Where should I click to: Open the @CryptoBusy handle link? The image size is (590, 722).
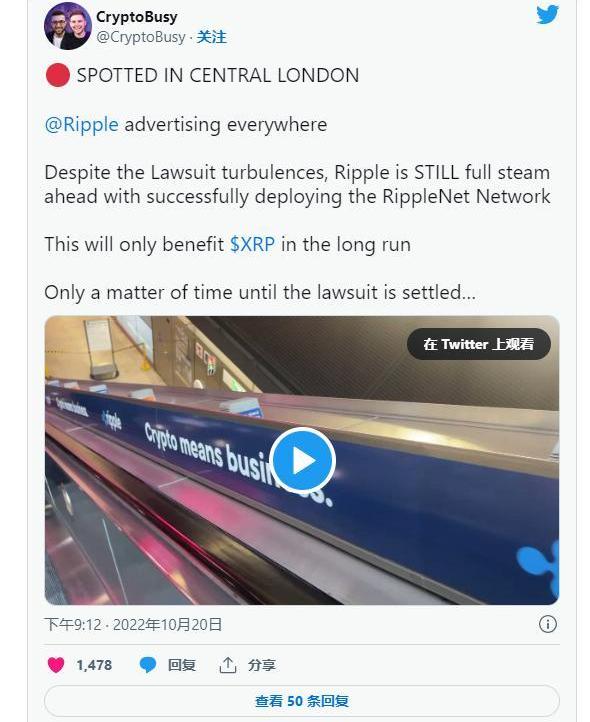click(141, 37)
